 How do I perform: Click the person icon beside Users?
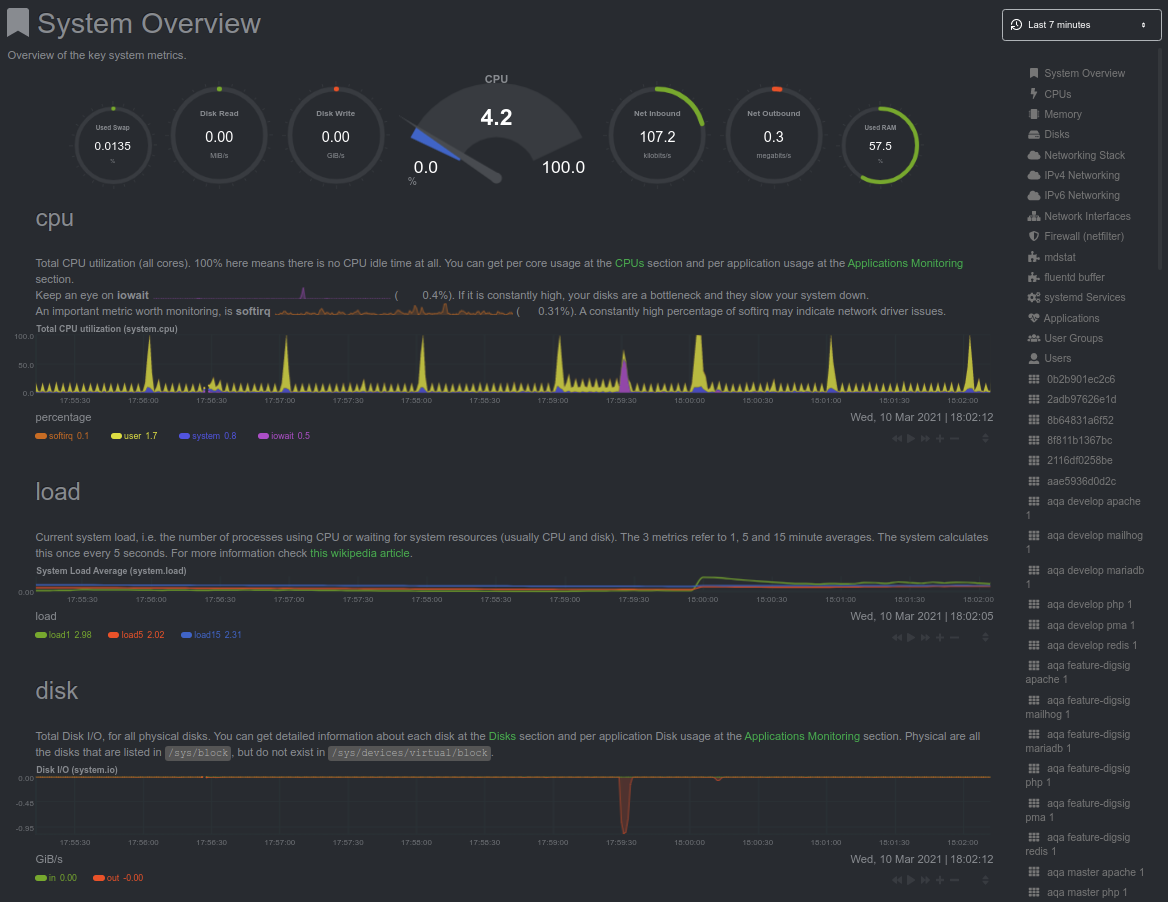coord(1034,358)
